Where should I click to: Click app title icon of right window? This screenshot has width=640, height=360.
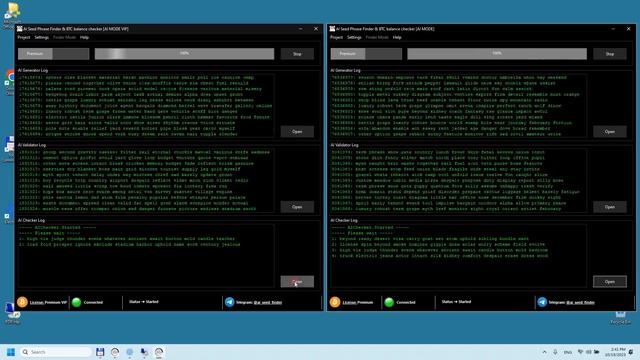(332, 29)
